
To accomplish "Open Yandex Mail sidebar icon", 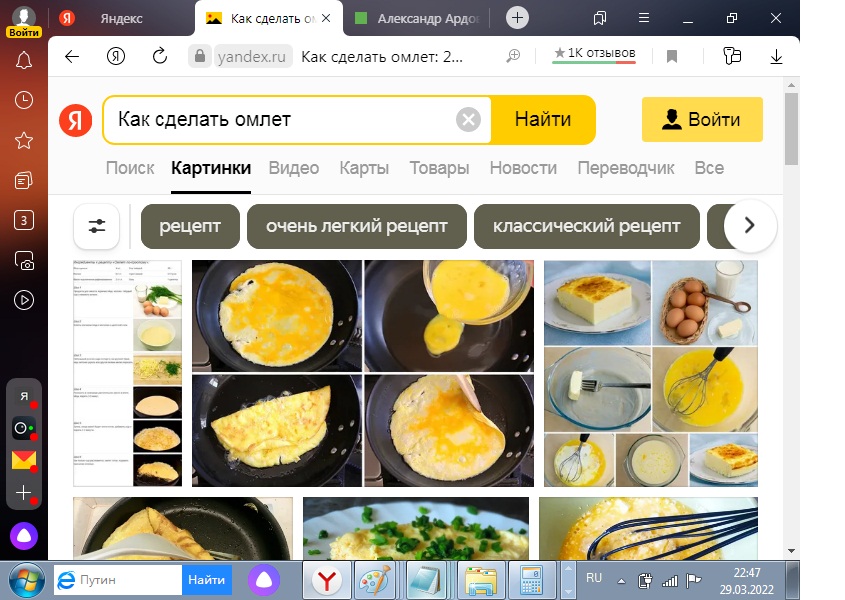I will click(24, 460).
